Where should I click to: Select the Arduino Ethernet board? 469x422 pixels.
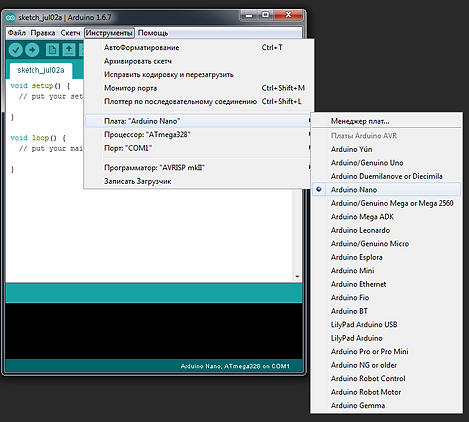[x=386, y=284]
